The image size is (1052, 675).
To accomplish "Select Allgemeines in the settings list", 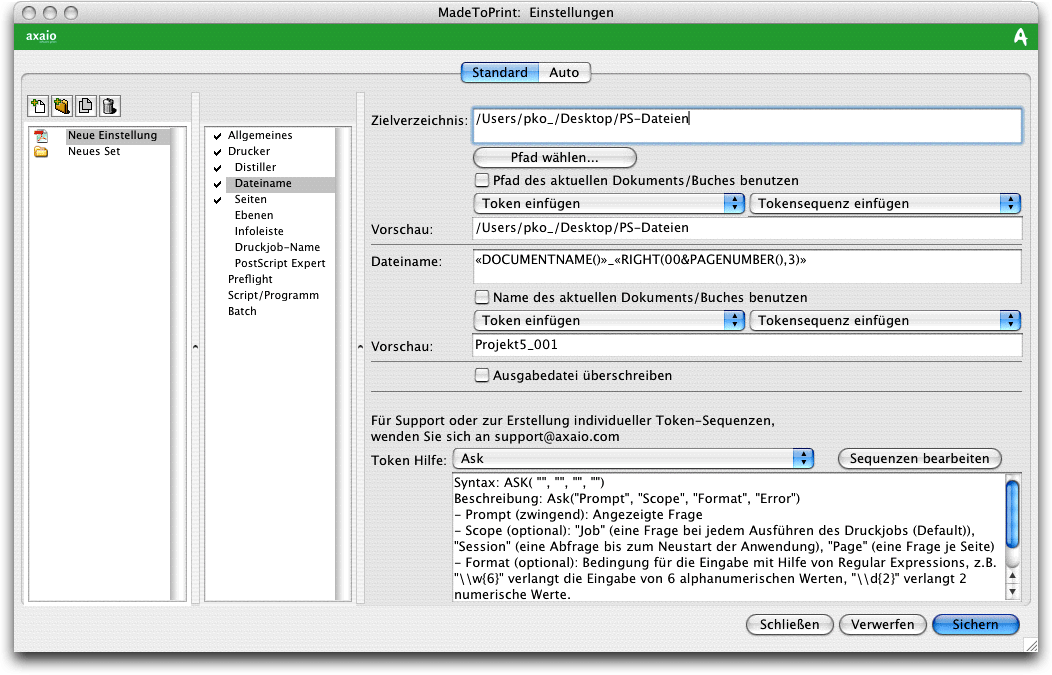I will 260,136.
